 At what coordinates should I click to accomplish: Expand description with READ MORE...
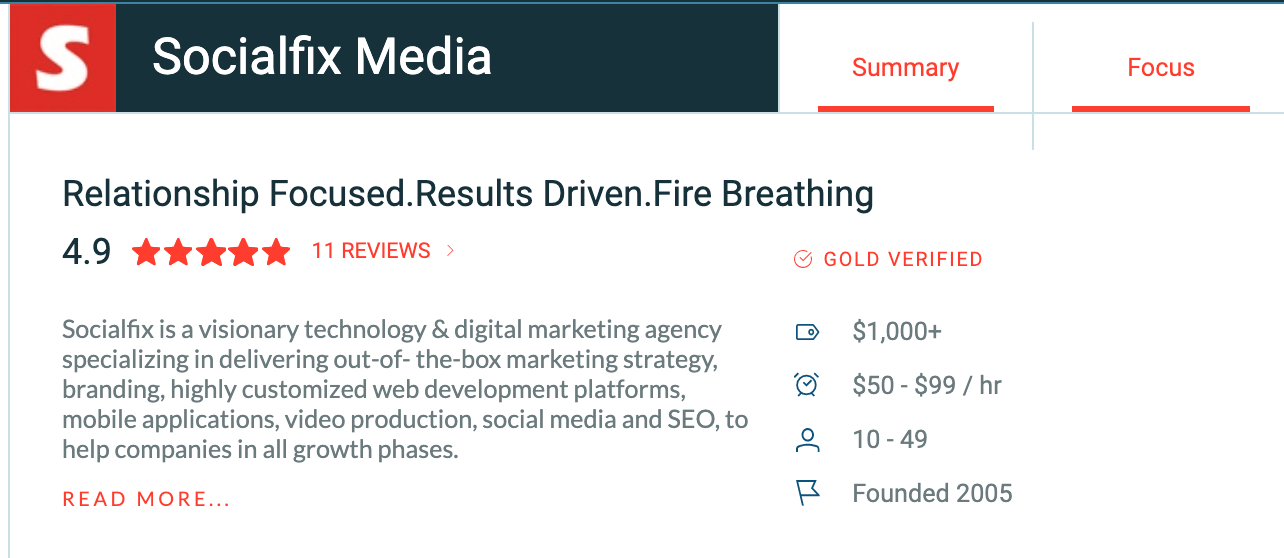146,499
